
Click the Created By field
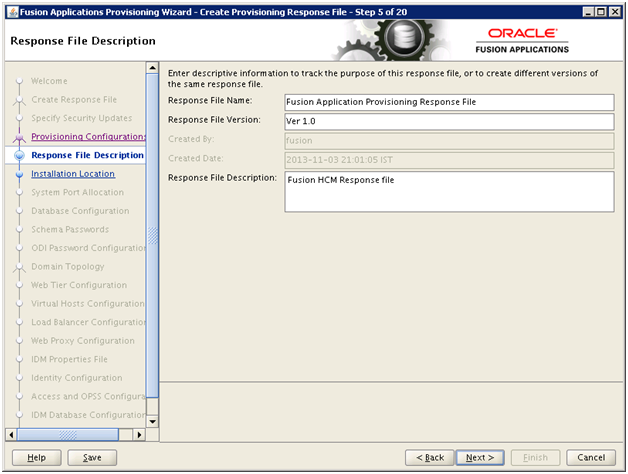click(449, 141)
